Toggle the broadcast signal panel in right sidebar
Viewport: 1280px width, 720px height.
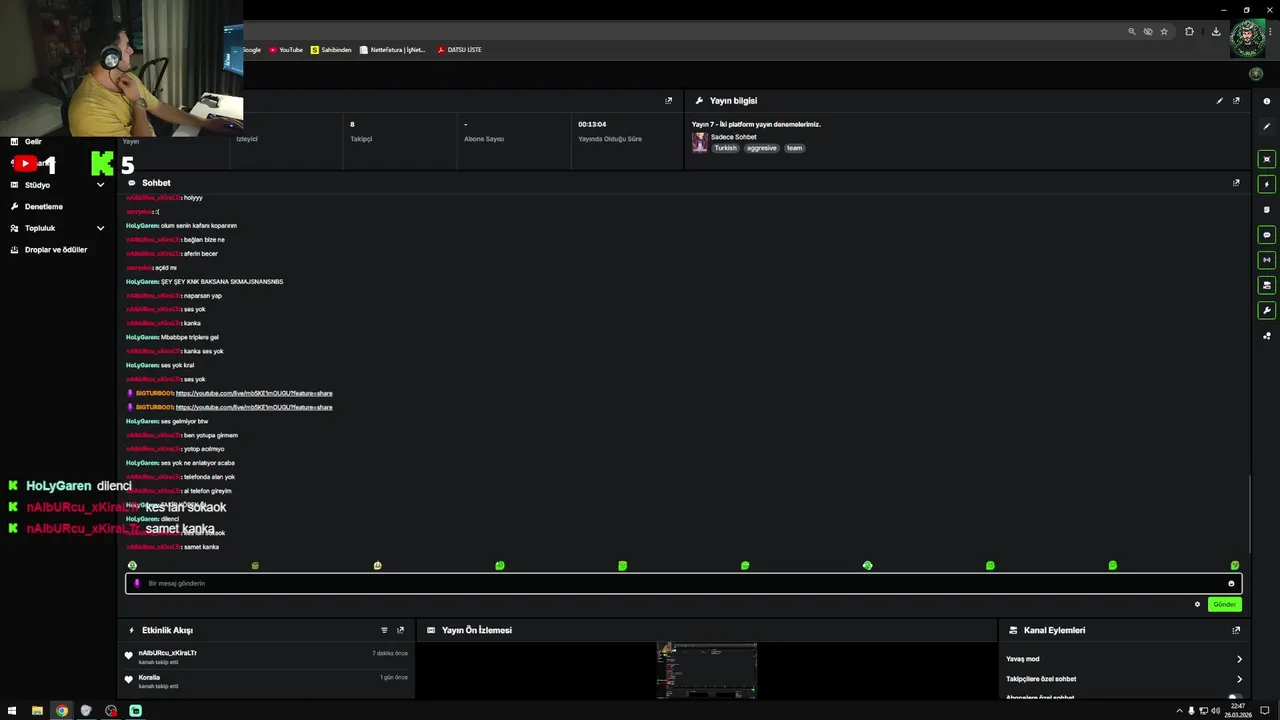(1267, 260)
